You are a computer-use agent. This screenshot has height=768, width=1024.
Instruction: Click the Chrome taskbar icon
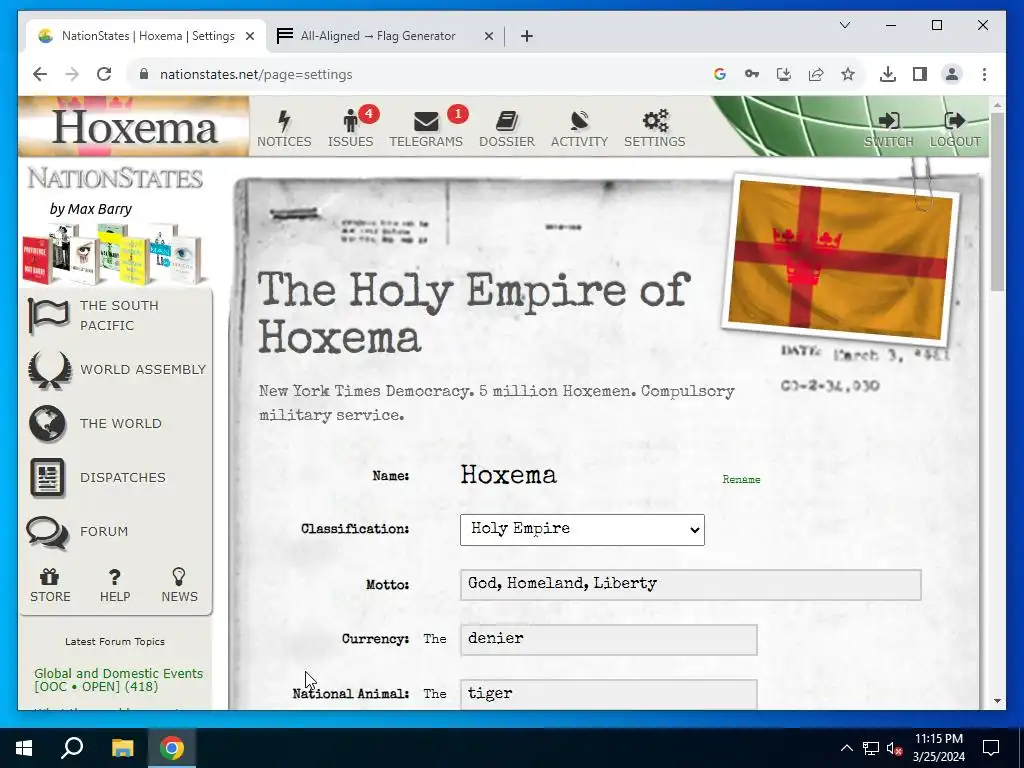point(172,748)
